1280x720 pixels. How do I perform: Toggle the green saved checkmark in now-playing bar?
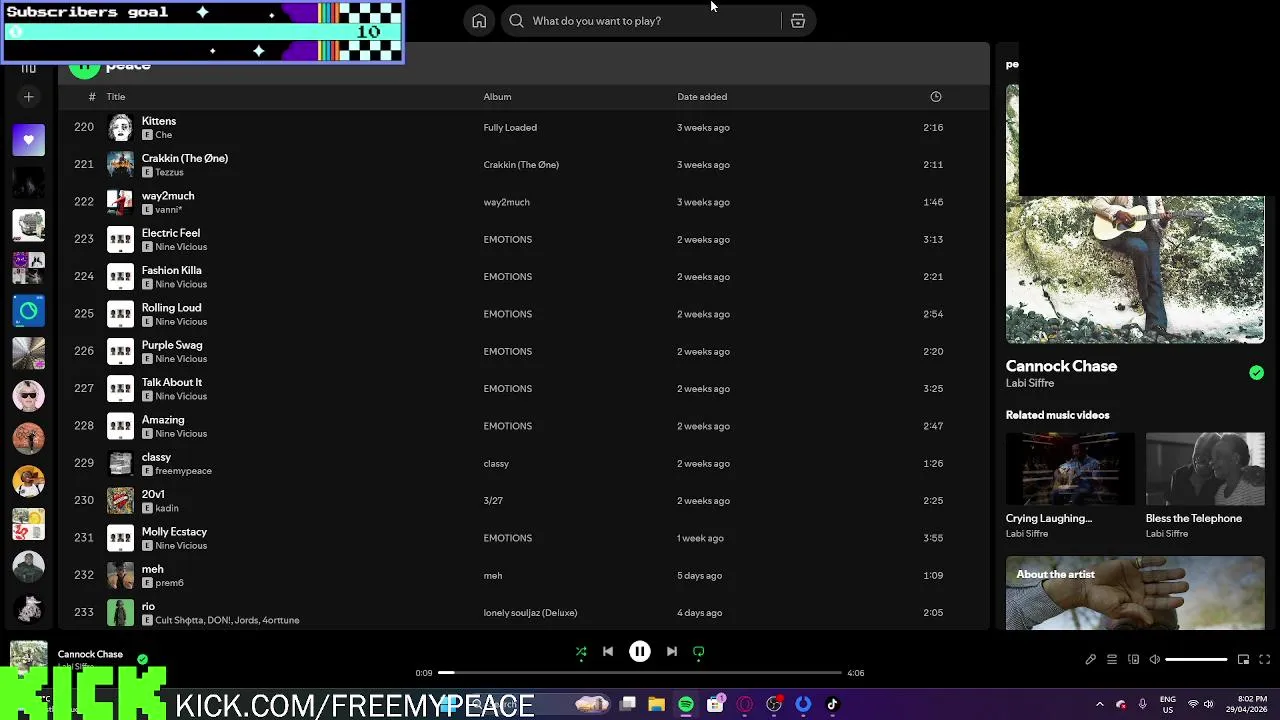coord(142,659)
